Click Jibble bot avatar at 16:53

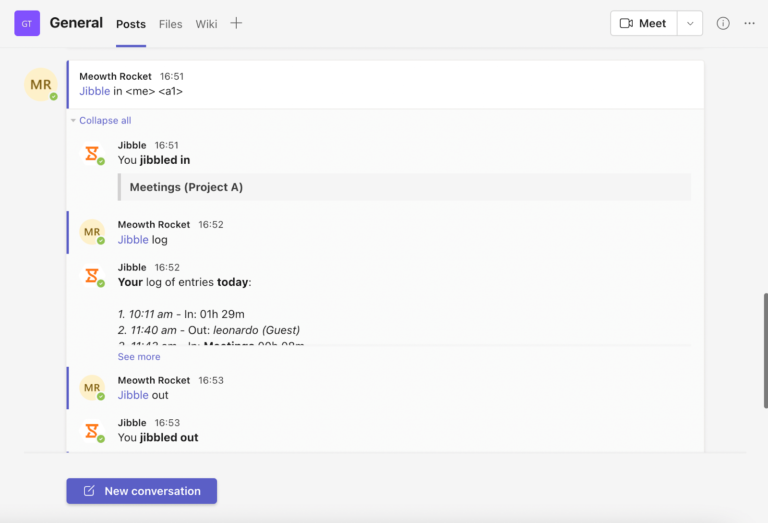(92, 431)
